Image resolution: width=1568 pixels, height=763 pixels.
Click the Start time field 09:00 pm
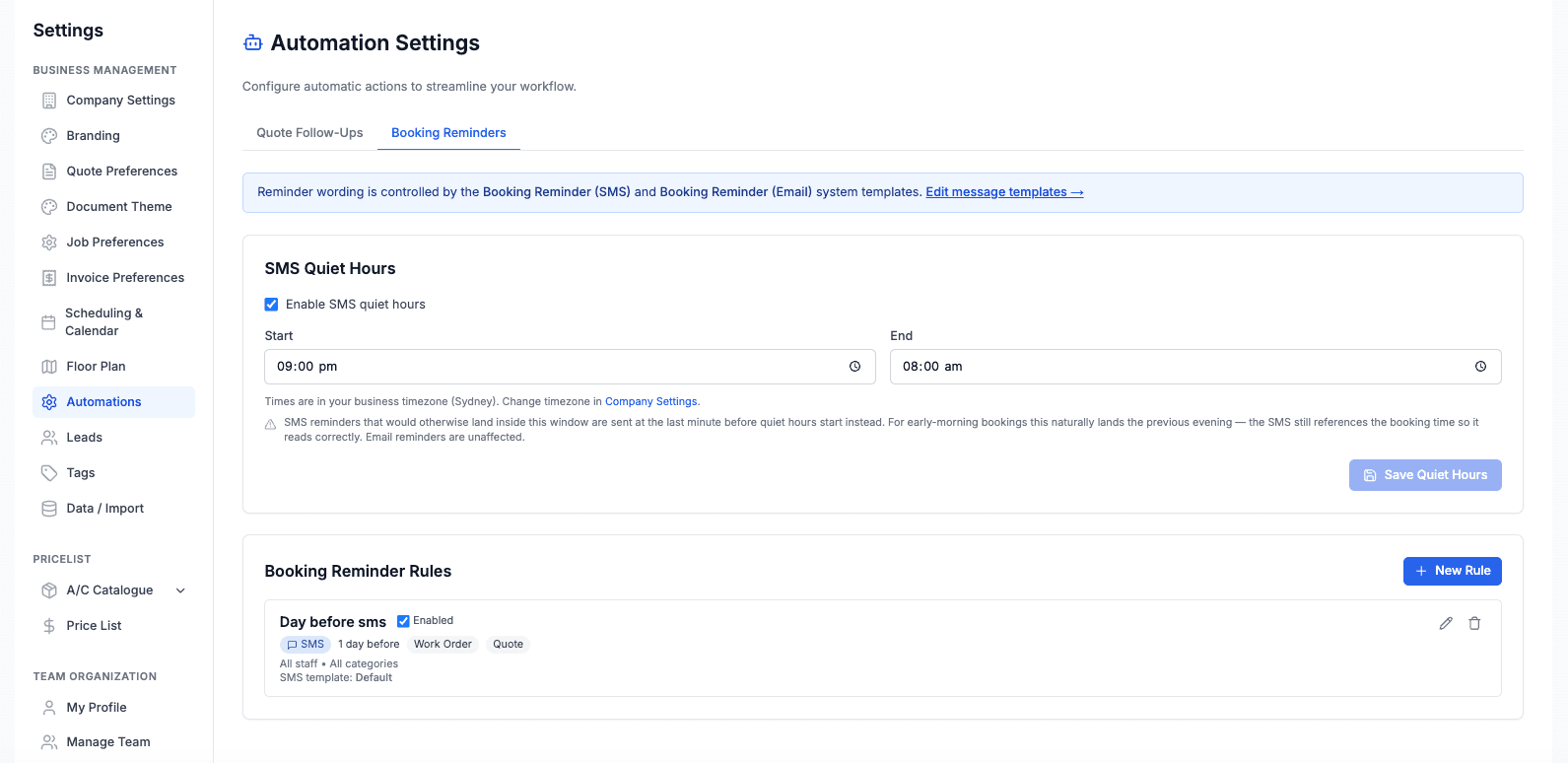pos(570,367)
